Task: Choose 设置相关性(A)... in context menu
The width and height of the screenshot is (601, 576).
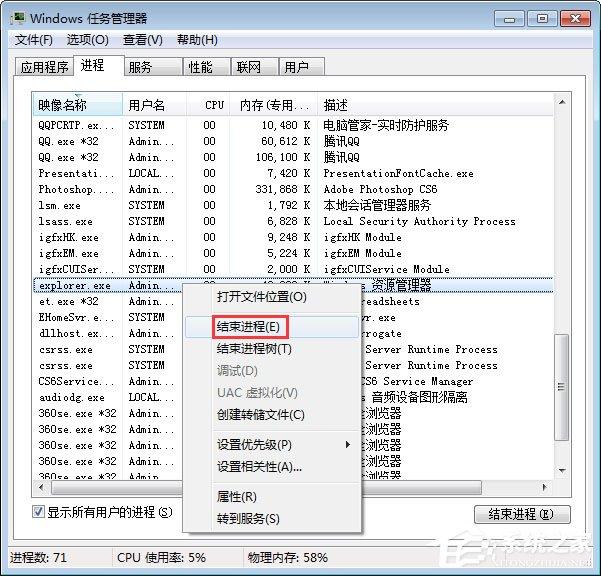Action: click(x=272, y=467)
